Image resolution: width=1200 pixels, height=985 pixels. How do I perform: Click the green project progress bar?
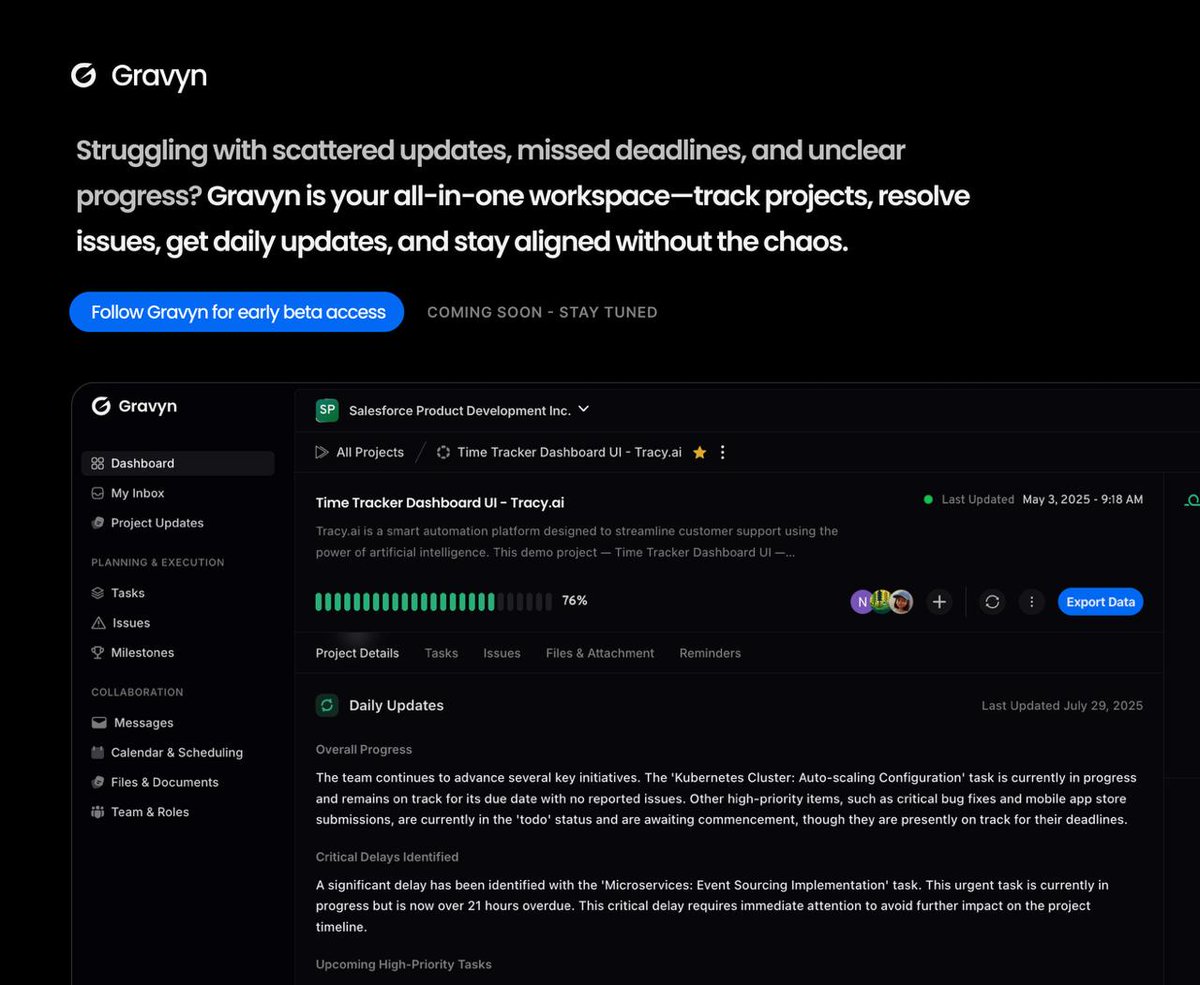pyautogui.click(x=433, y=601)
